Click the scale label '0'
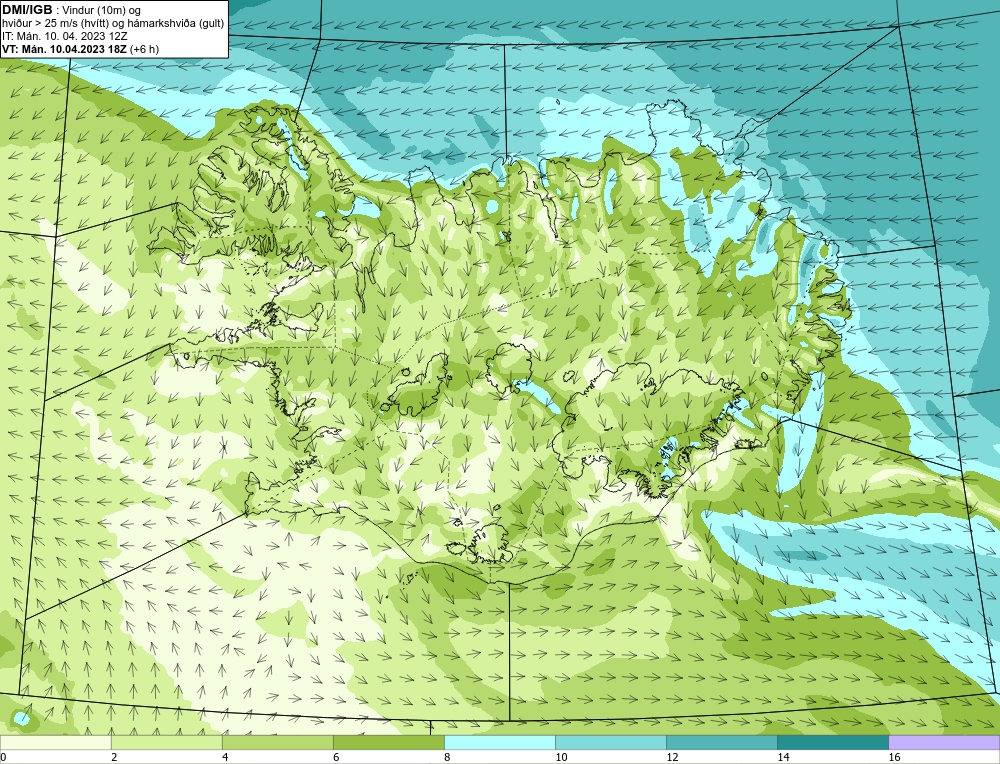 pos(3,757)
